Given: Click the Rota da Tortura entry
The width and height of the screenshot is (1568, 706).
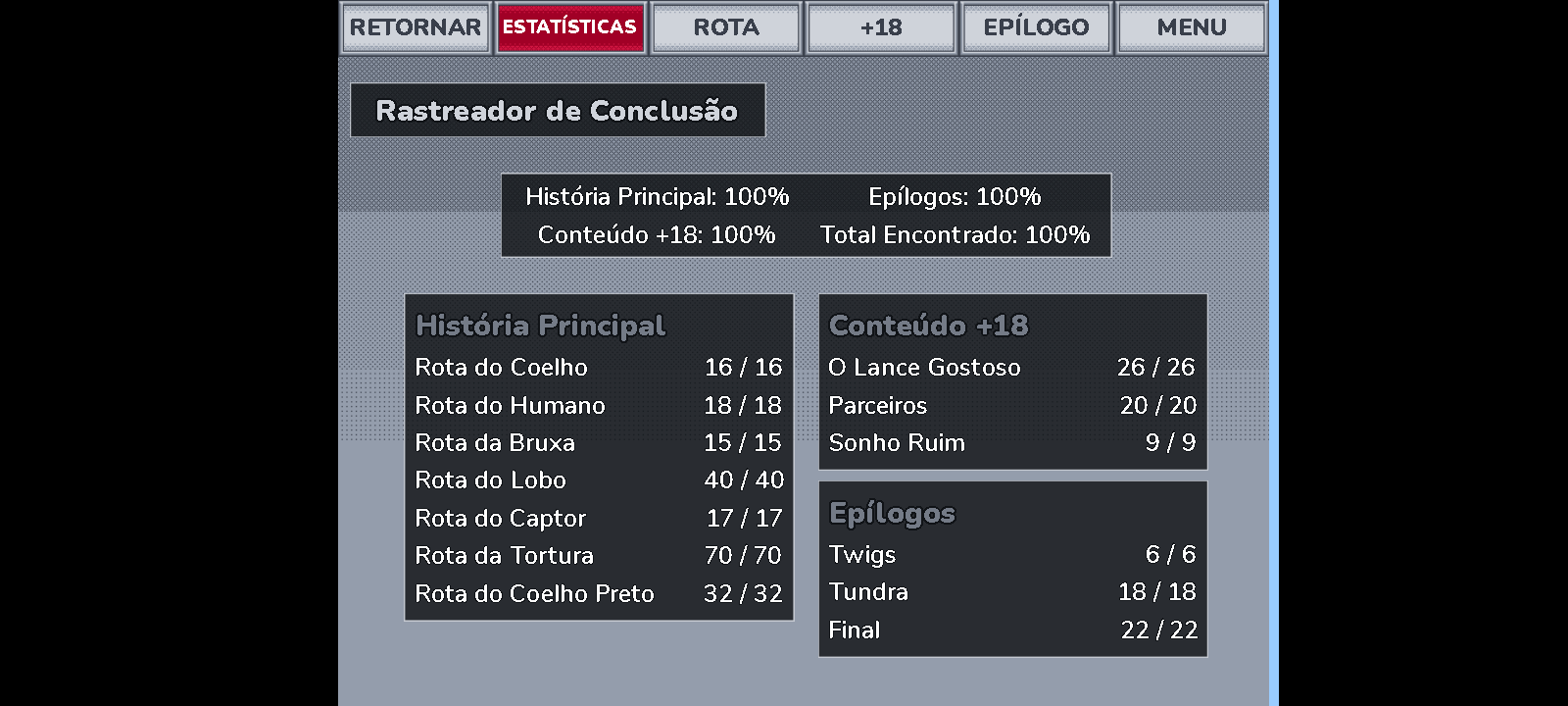Looking at the screenshot, I should [599, 555].
